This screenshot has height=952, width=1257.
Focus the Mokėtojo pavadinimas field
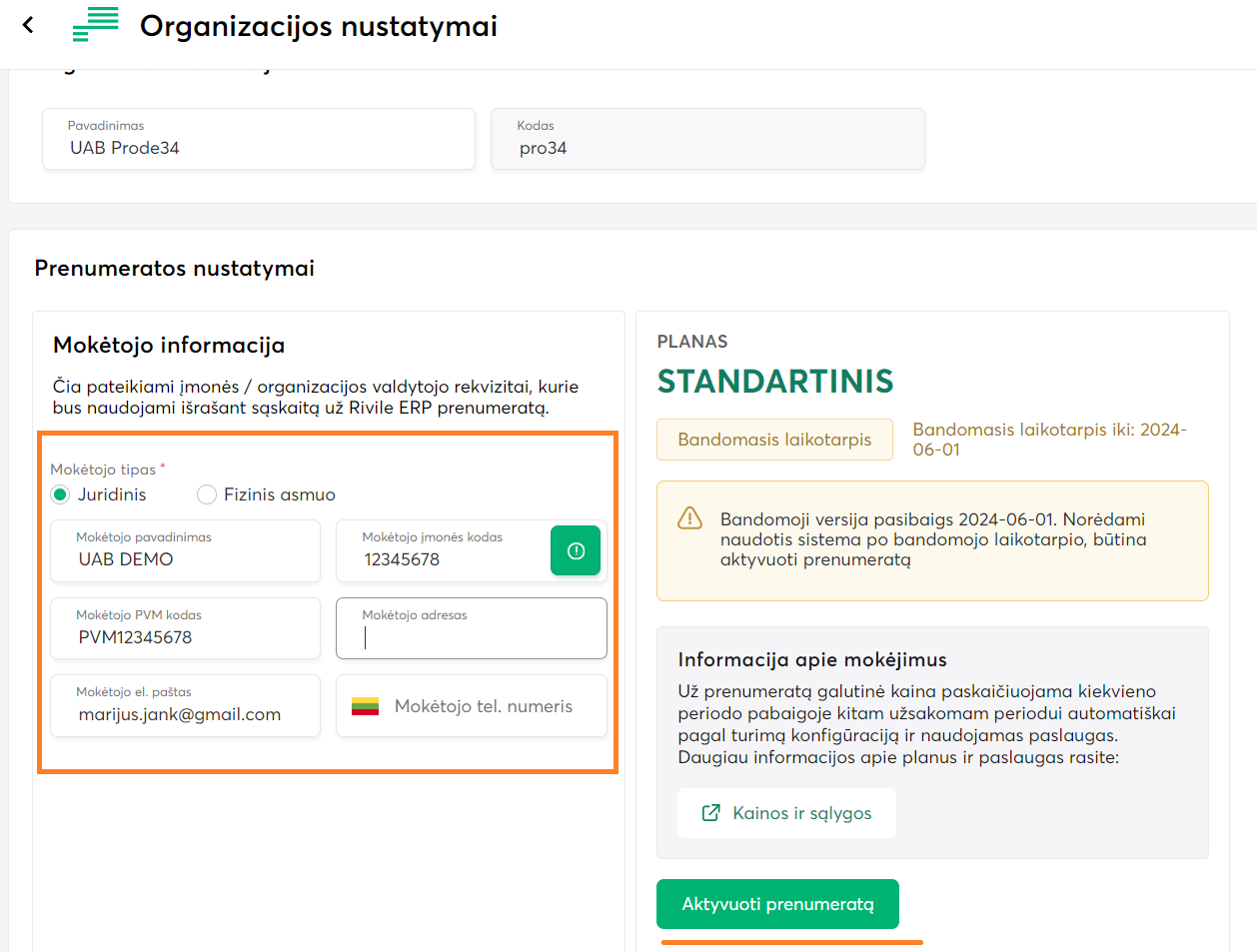[x=186, y=559]
